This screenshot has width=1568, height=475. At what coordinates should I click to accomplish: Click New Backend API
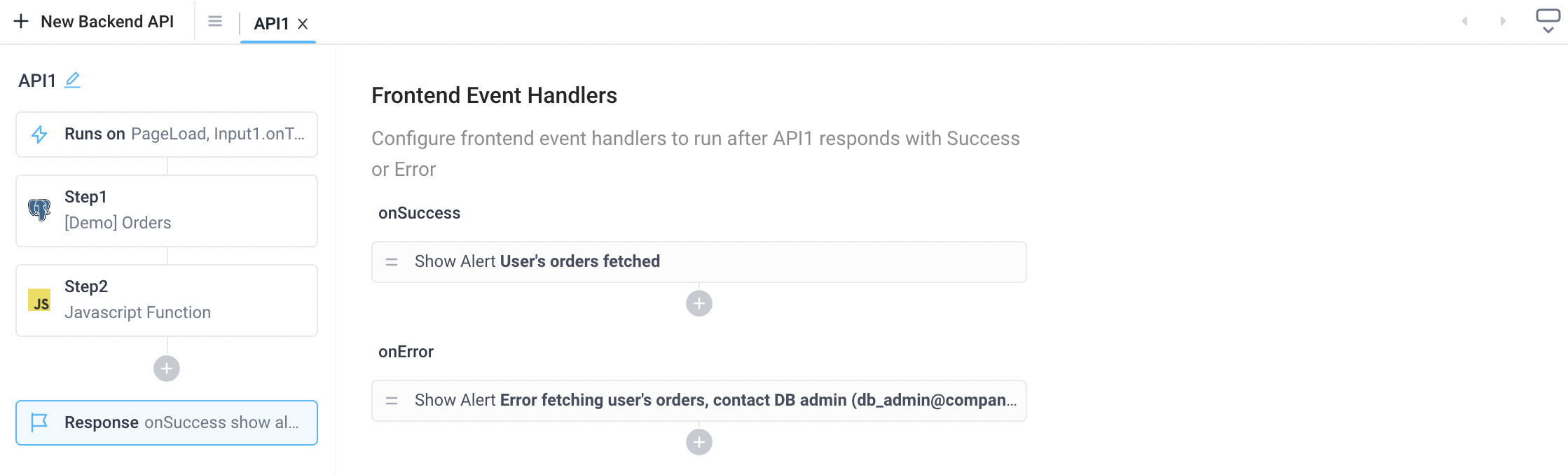[x=96, y=21]
